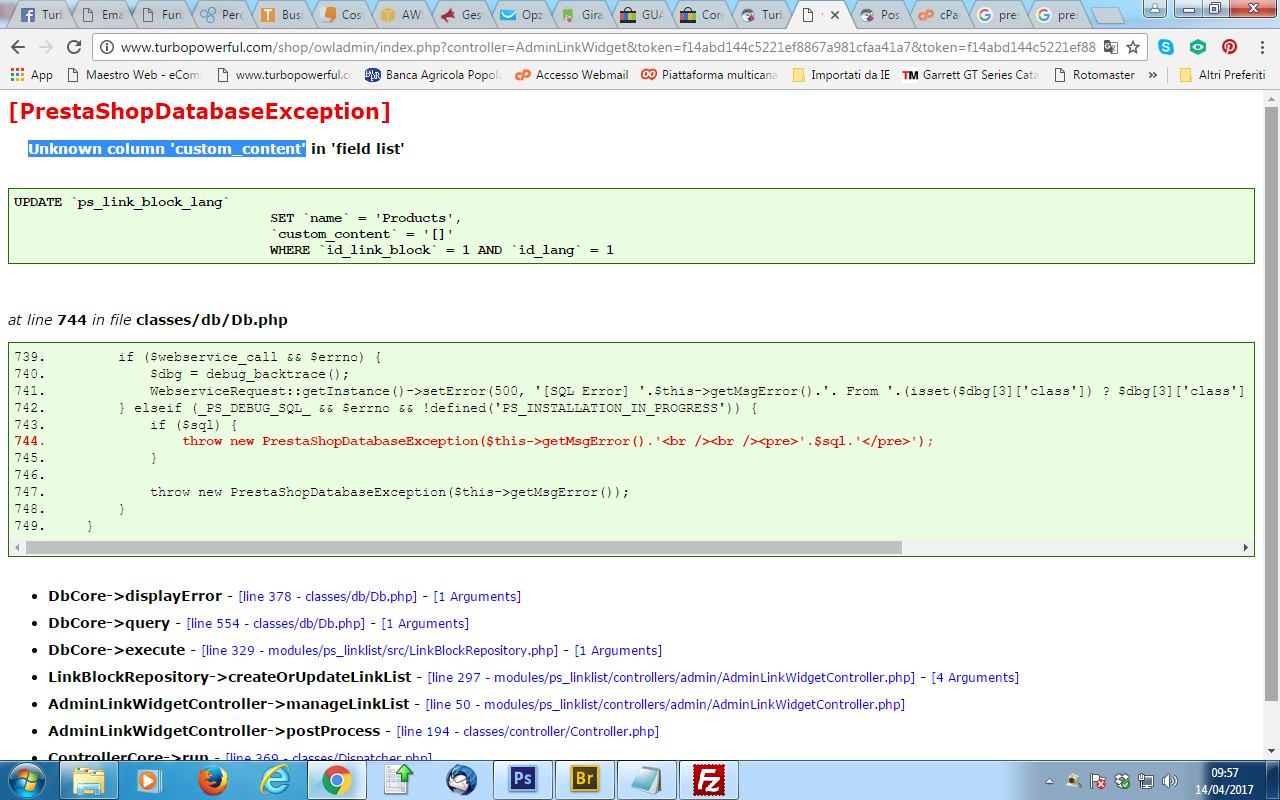
Task: Click the page's vertical scrollbar thumb
Action: point(1271,402)
